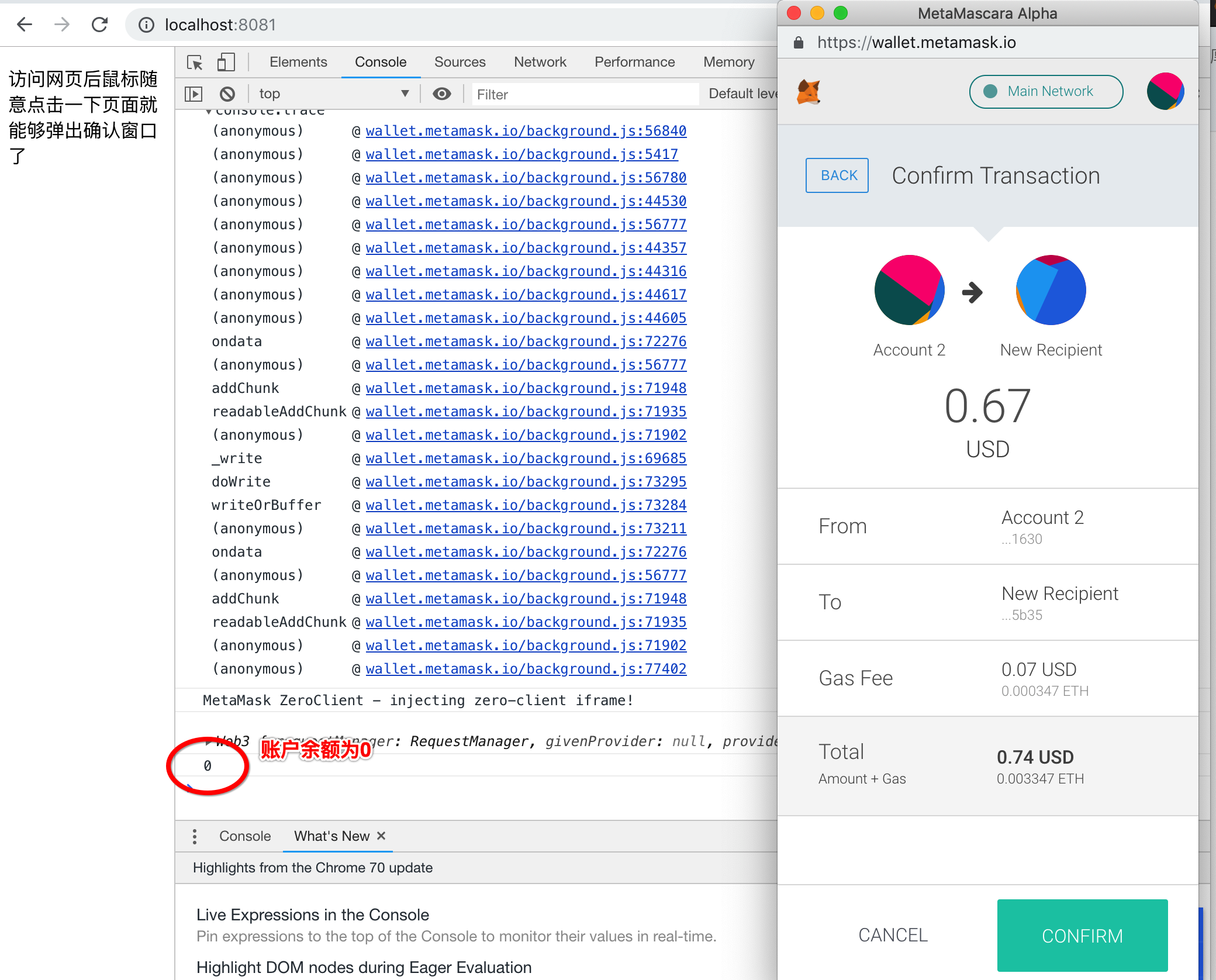Open the drawer three-dot menu icon
The width and height of the screenshot is (1216, 980).
point(195,836)
